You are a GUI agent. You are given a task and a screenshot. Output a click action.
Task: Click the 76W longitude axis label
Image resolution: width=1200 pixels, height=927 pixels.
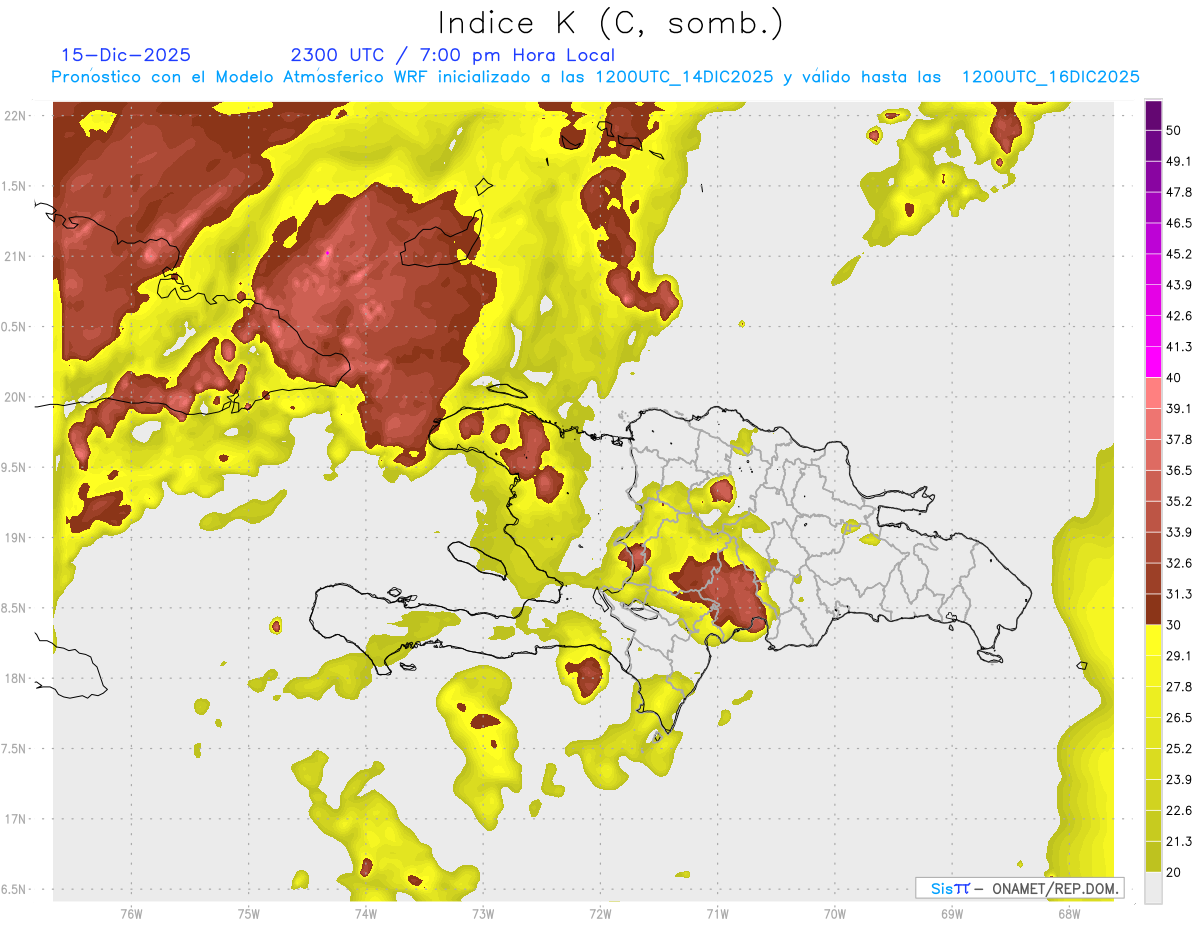point(131,913)
